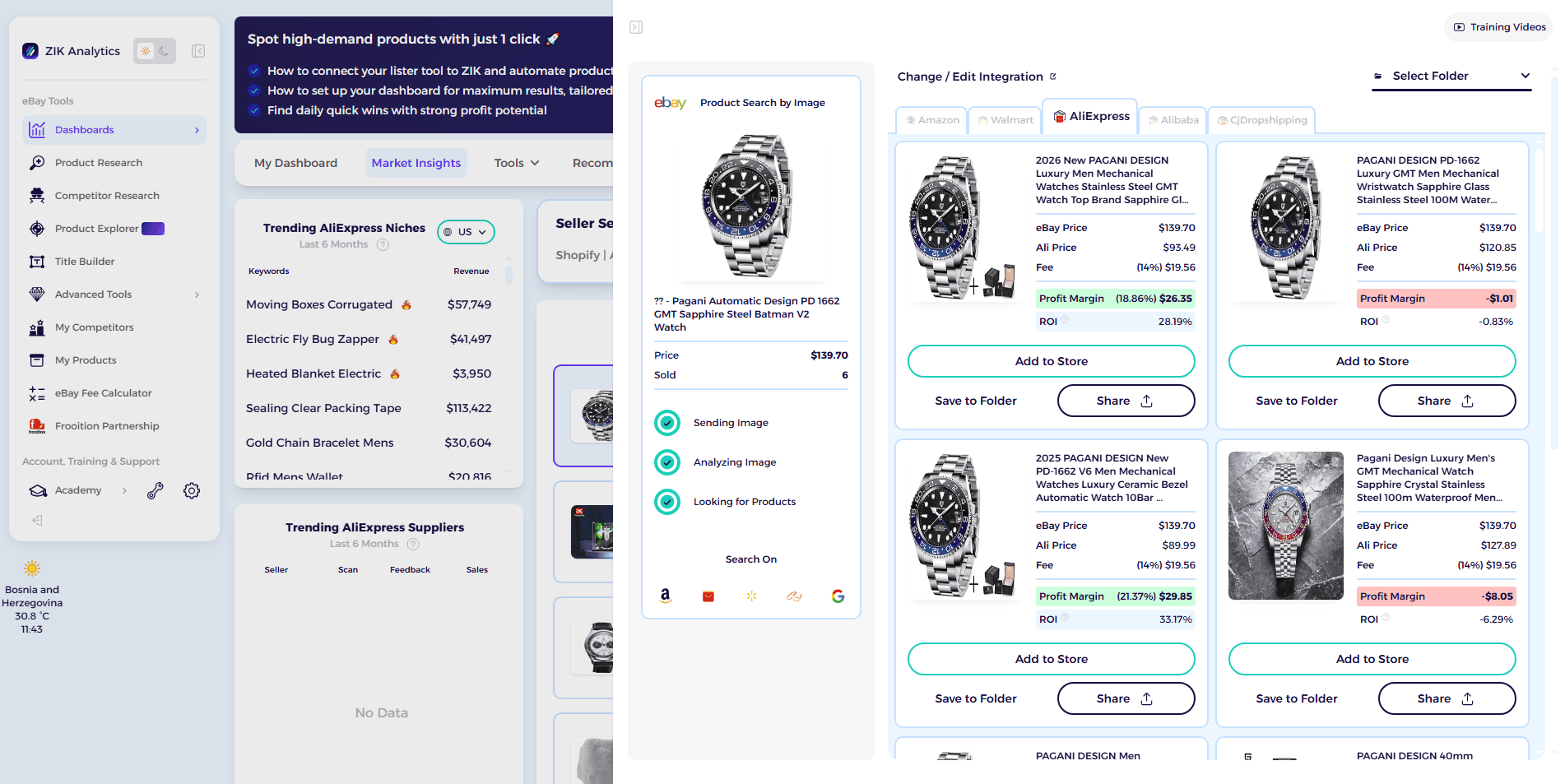Search on Google icon
The image size is (1565, 784).
(x=838, y=596)
